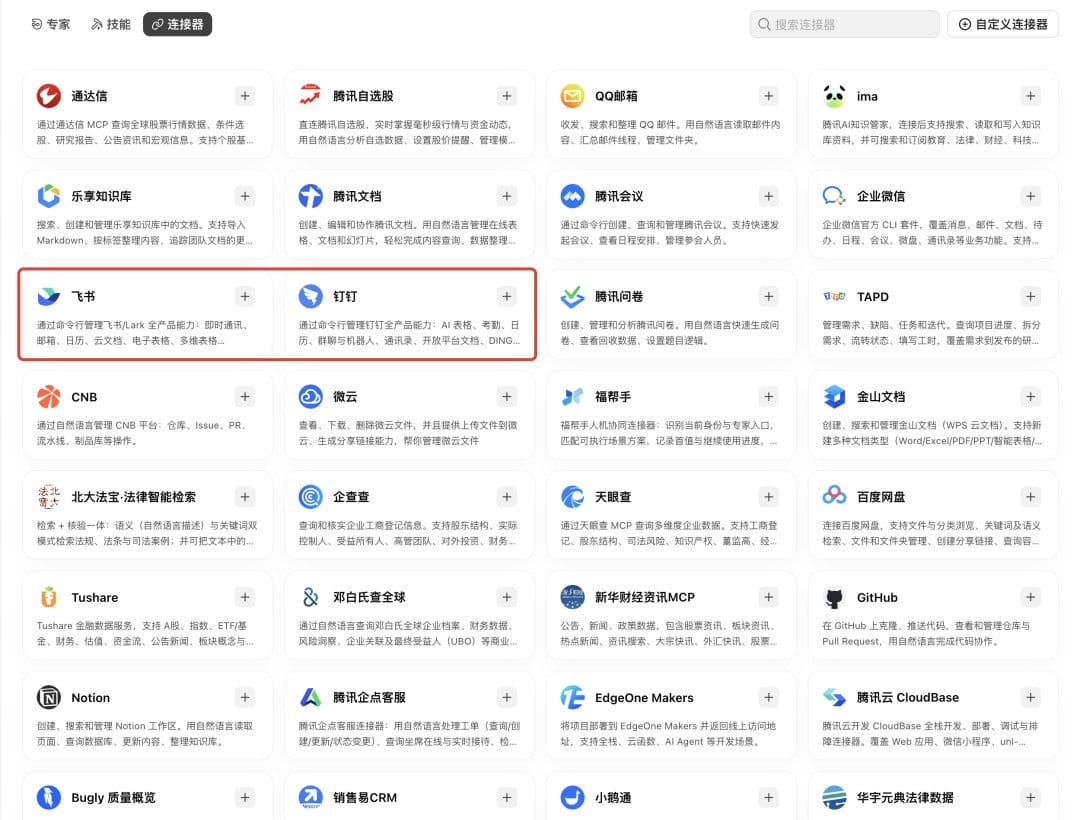Open the 自定义连接器 button
This screenshot has height=820, width=1080.
coord(1003,24)
